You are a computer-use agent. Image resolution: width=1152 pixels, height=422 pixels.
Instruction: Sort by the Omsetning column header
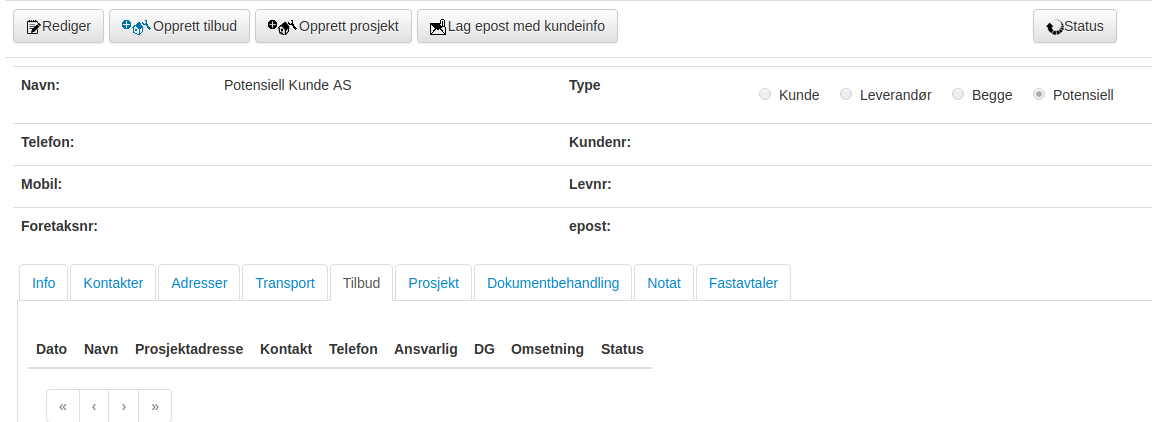point(547,349)
